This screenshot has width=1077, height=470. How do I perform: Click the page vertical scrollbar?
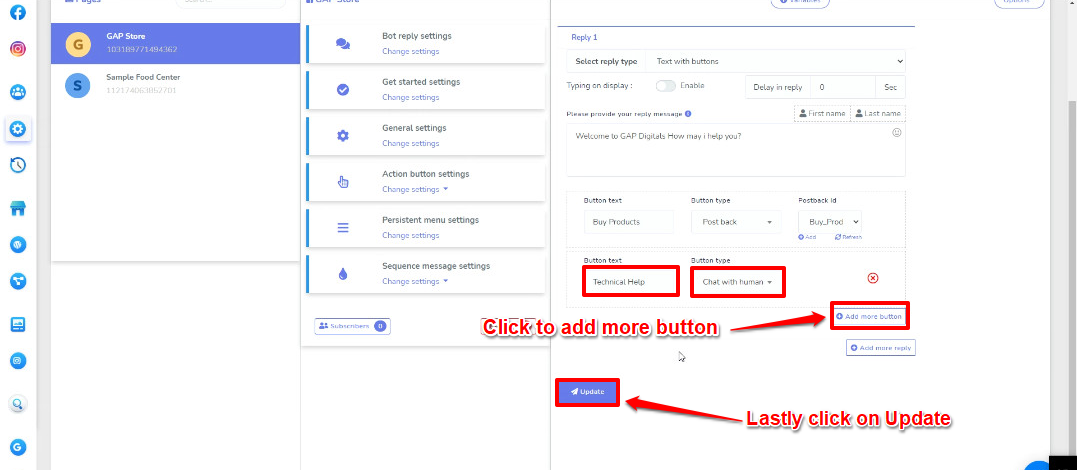pos(1072,278)
